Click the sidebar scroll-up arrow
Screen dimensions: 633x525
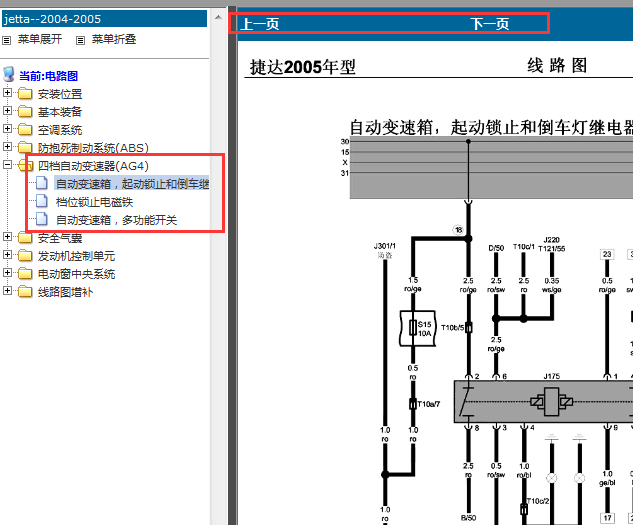pos(218,17)
